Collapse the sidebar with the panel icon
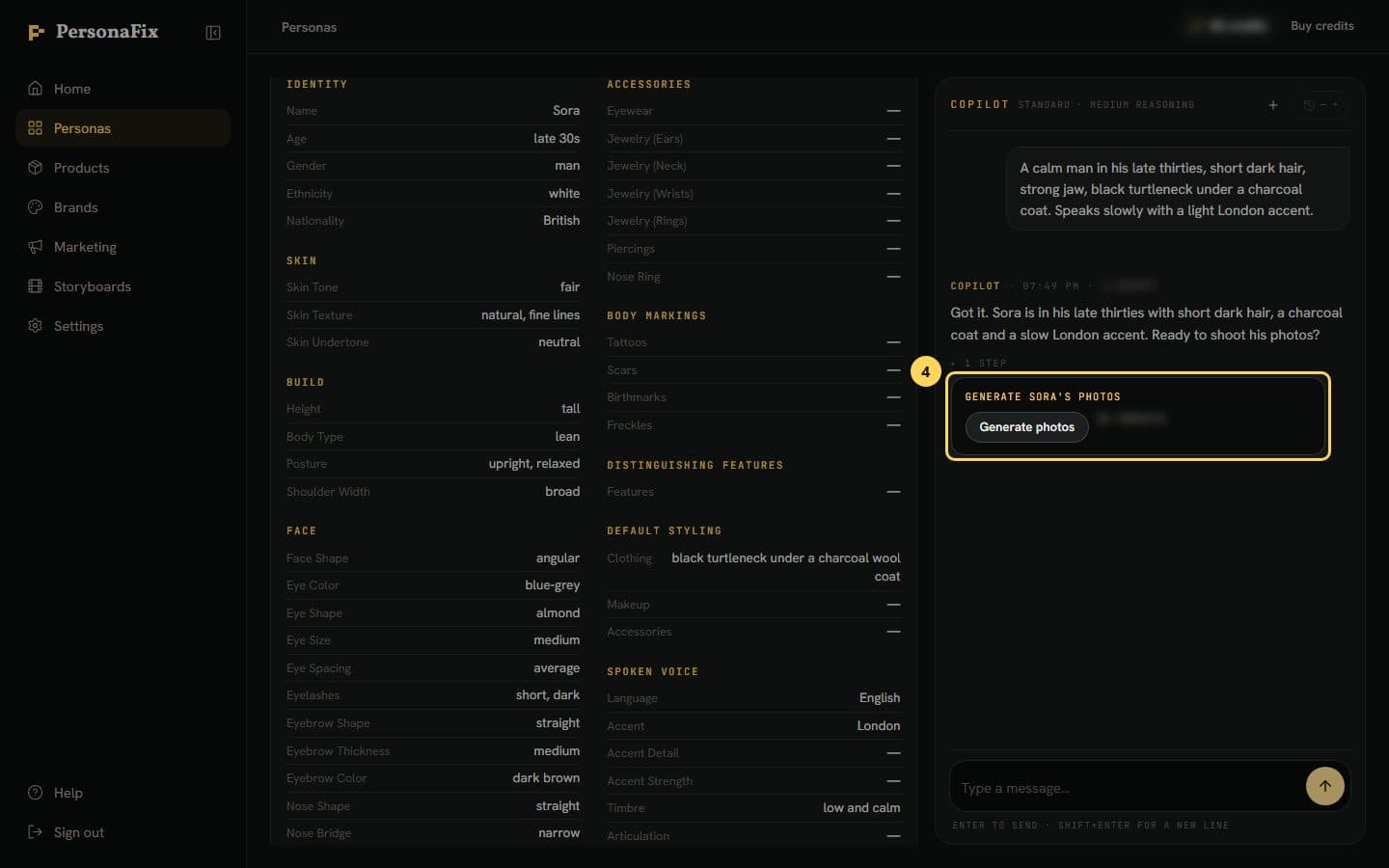Viewport: 1389px width, 868px height. (x=213, y=33)
